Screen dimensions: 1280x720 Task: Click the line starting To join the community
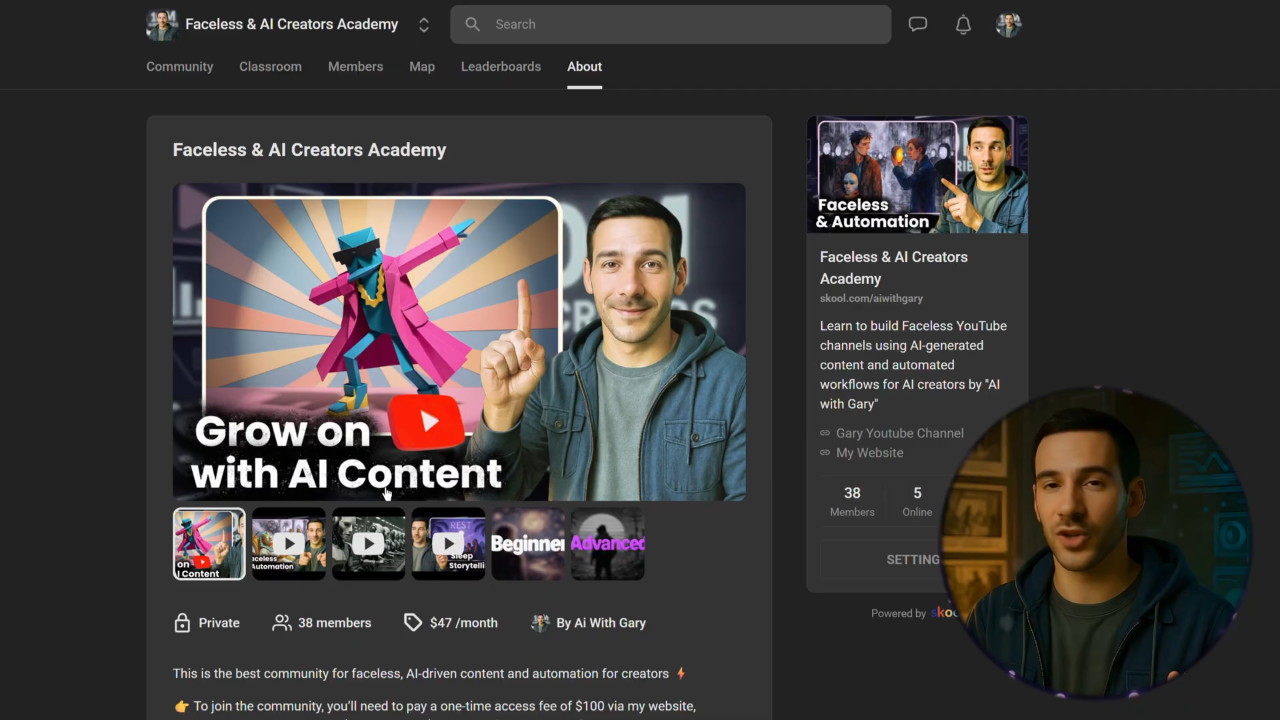click(x=435, y=706)
